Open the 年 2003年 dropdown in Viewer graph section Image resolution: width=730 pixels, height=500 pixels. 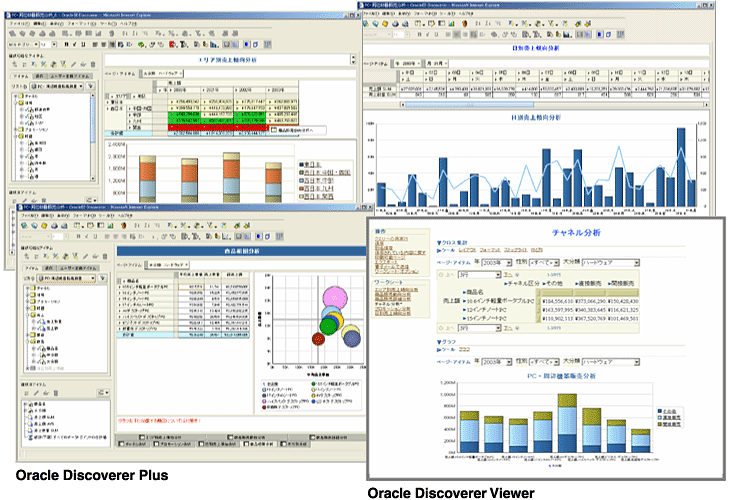496,361
